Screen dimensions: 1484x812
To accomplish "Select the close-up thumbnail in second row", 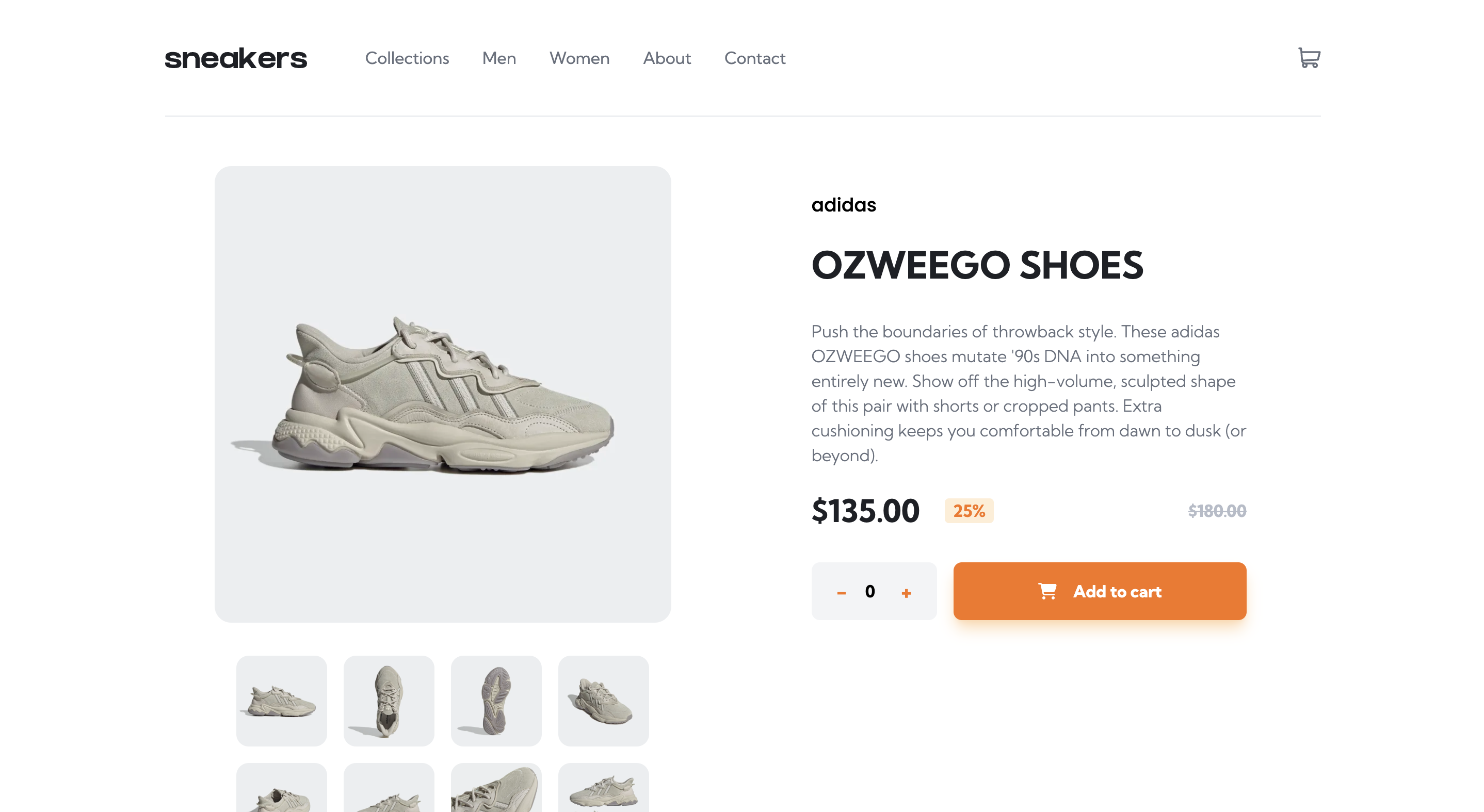I will click(496, 788).
